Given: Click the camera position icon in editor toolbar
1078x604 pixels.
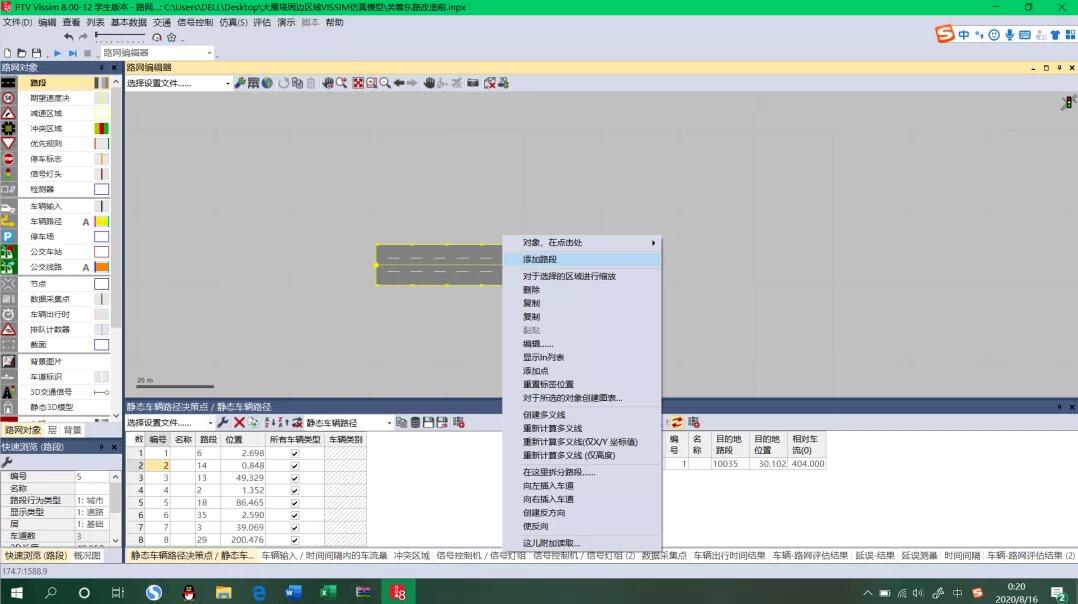Looking at the screenshot, I should coord(473,82).
